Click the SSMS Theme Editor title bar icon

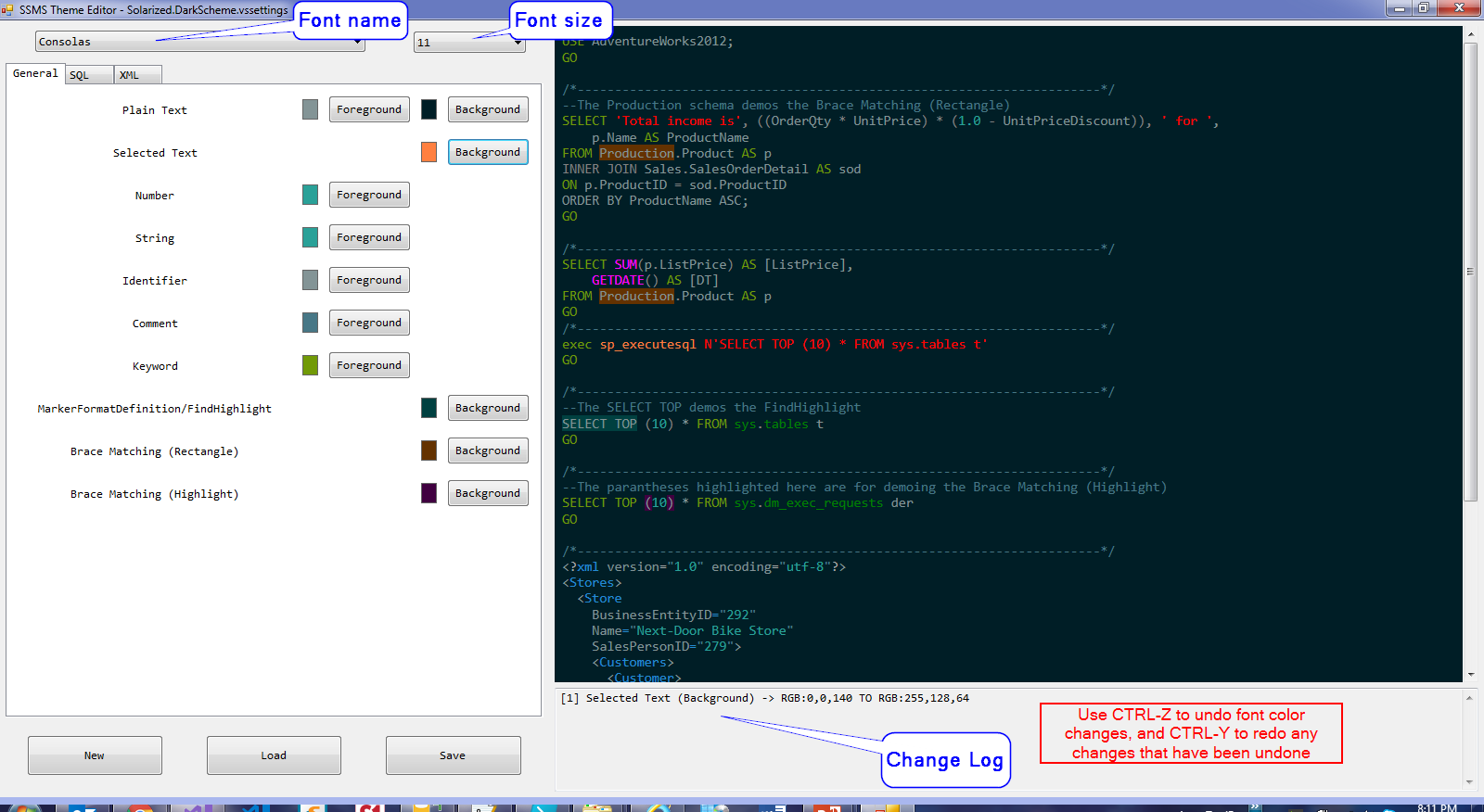click(x=8, y=10)
